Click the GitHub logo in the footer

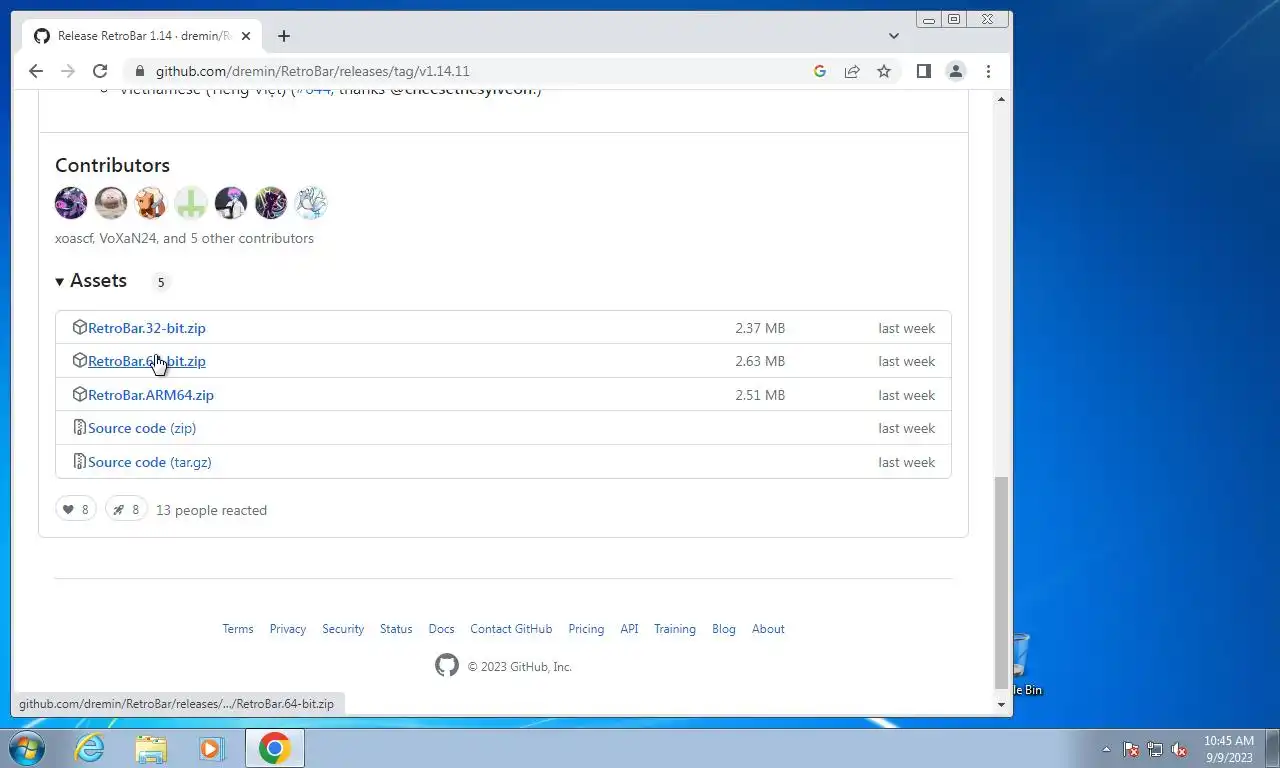pos(447,666)
